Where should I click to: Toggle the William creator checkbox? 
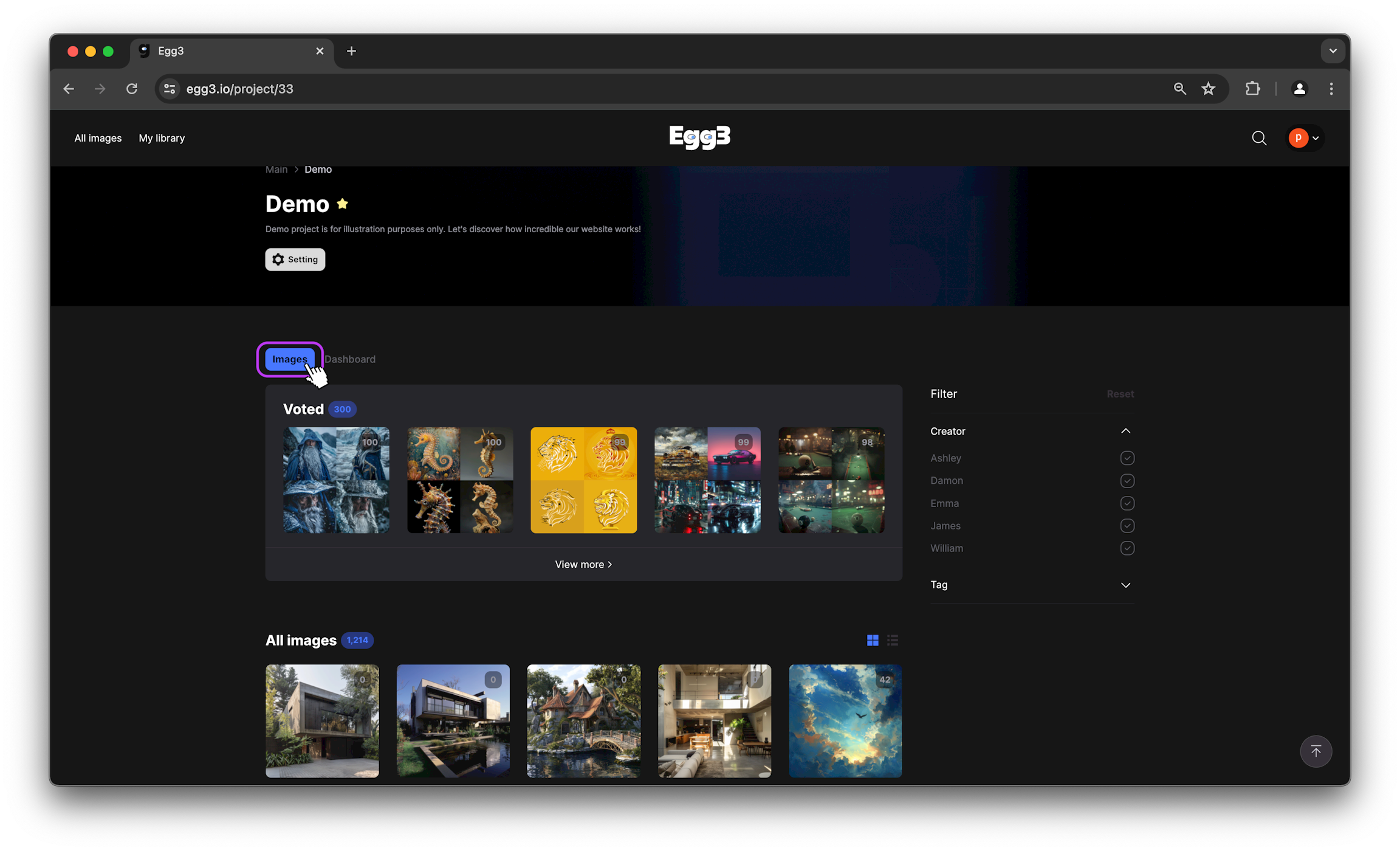pos(1127,548)
